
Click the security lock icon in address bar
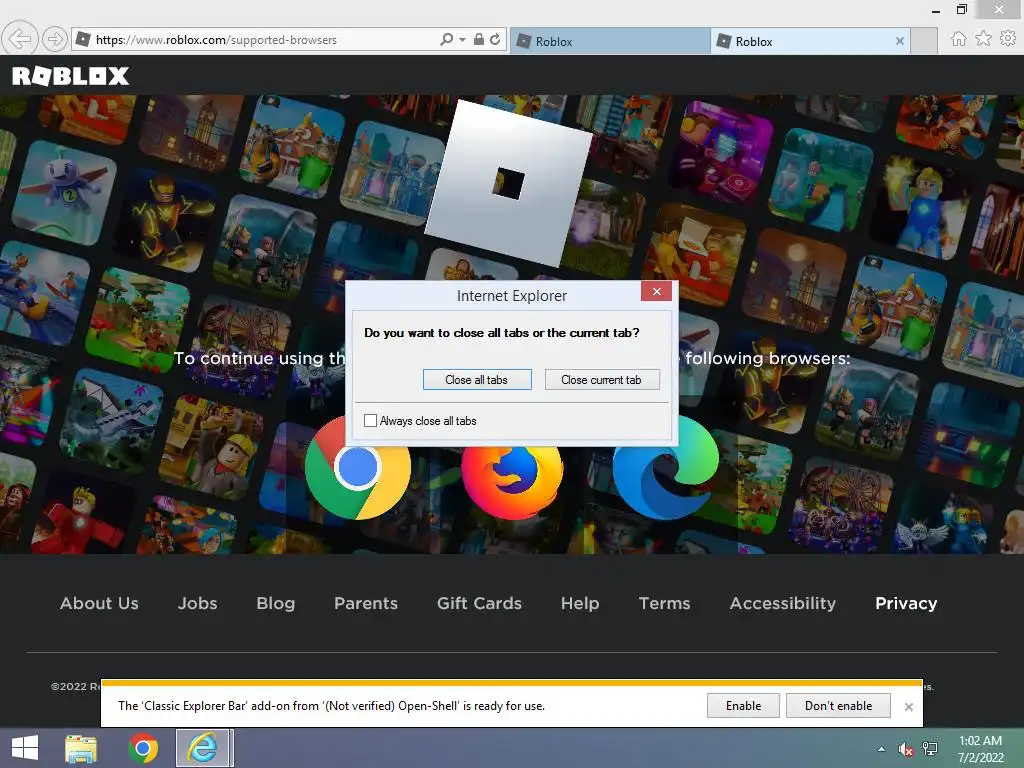[479, 39]
